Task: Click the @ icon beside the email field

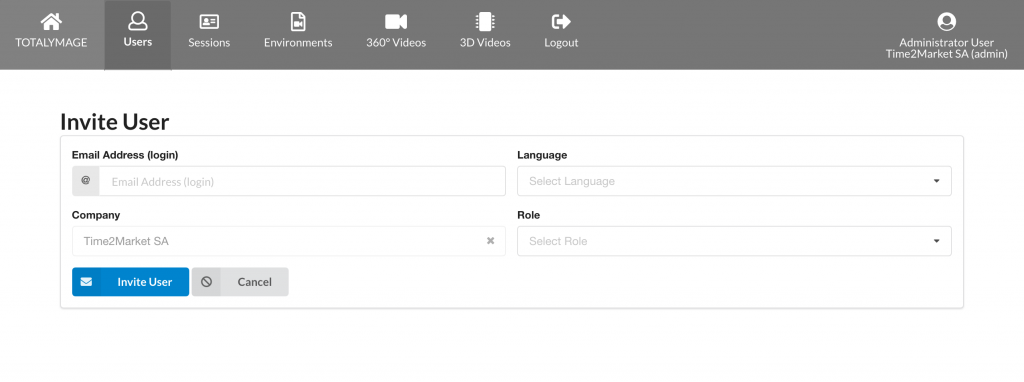Action: coord(86,181)
